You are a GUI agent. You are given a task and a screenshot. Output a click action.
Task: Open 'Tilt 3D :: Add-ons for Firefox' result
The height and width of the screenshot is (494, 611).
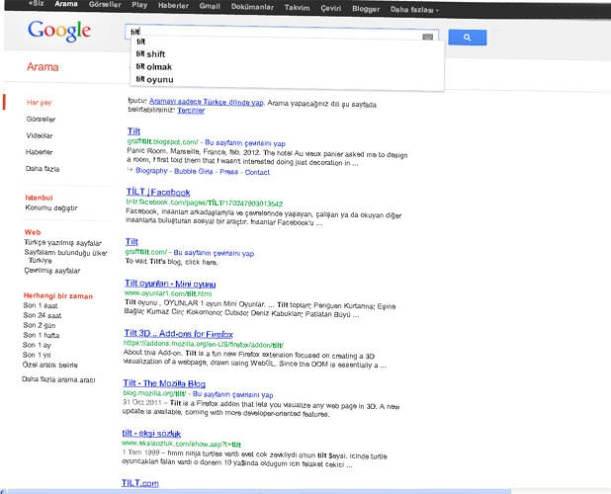point(178,334)
